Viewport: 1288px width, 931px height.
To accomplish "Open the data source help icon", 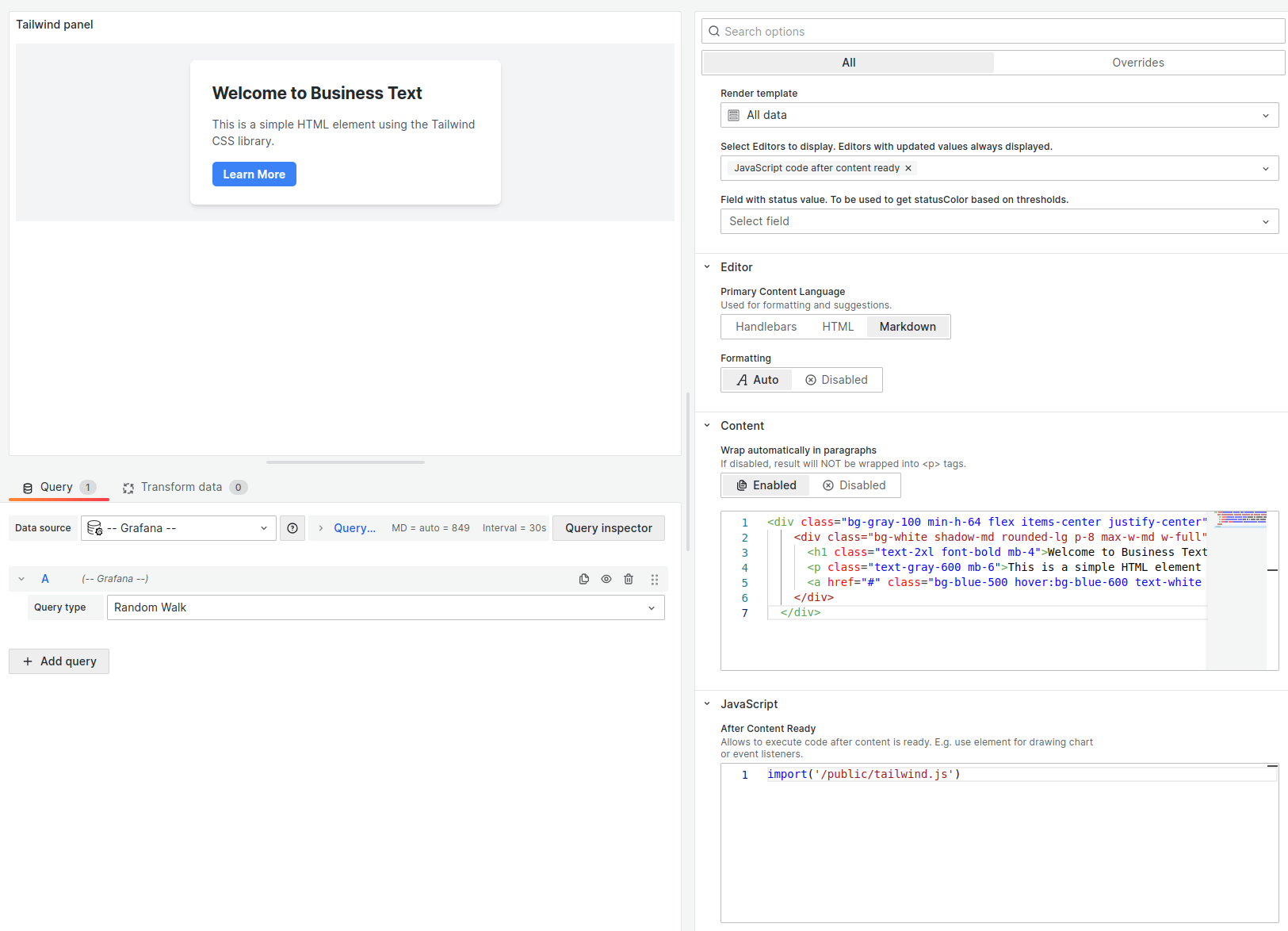I will coord(292,527).
